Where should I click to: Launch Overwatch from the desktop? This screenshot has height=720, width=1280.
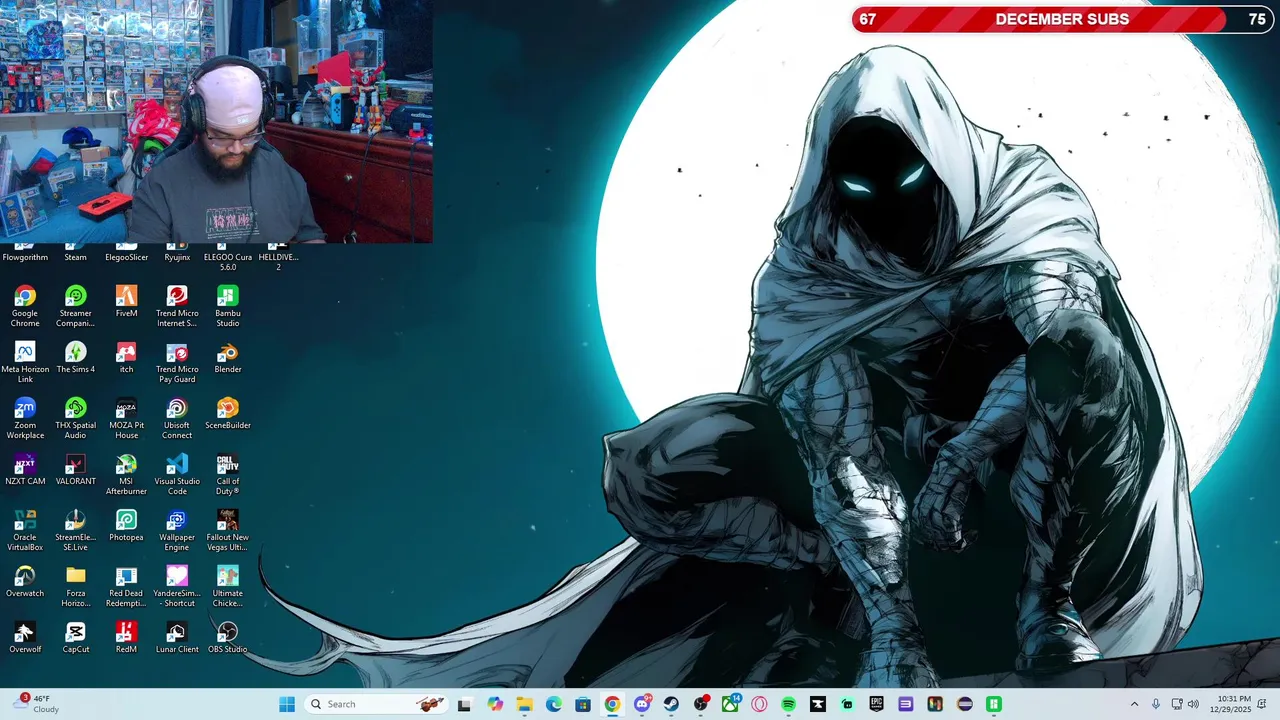(25, 581)
